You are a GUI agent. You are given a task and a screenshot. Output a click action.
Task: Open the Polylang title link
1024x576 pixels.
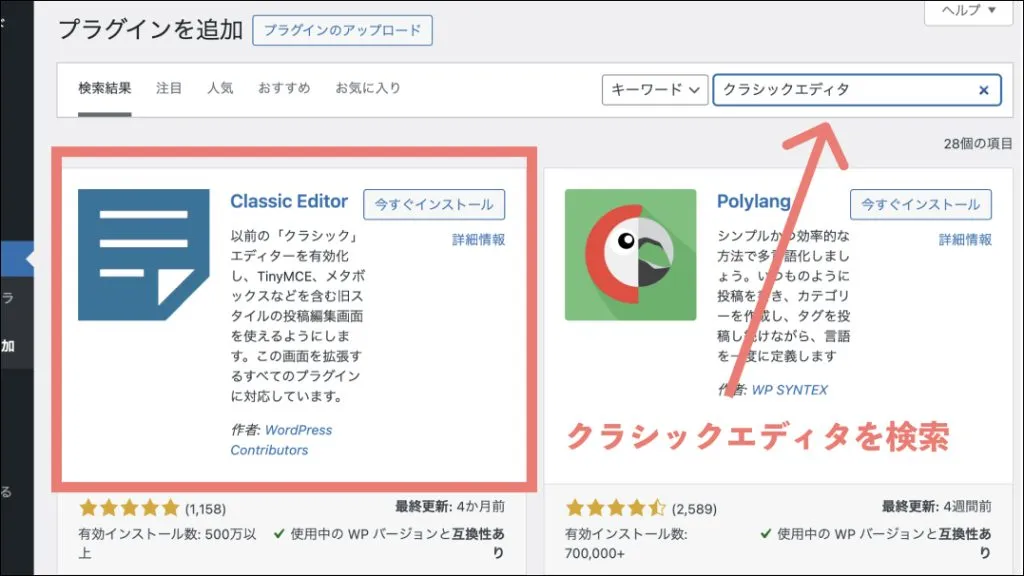click(x=754, y=201)
